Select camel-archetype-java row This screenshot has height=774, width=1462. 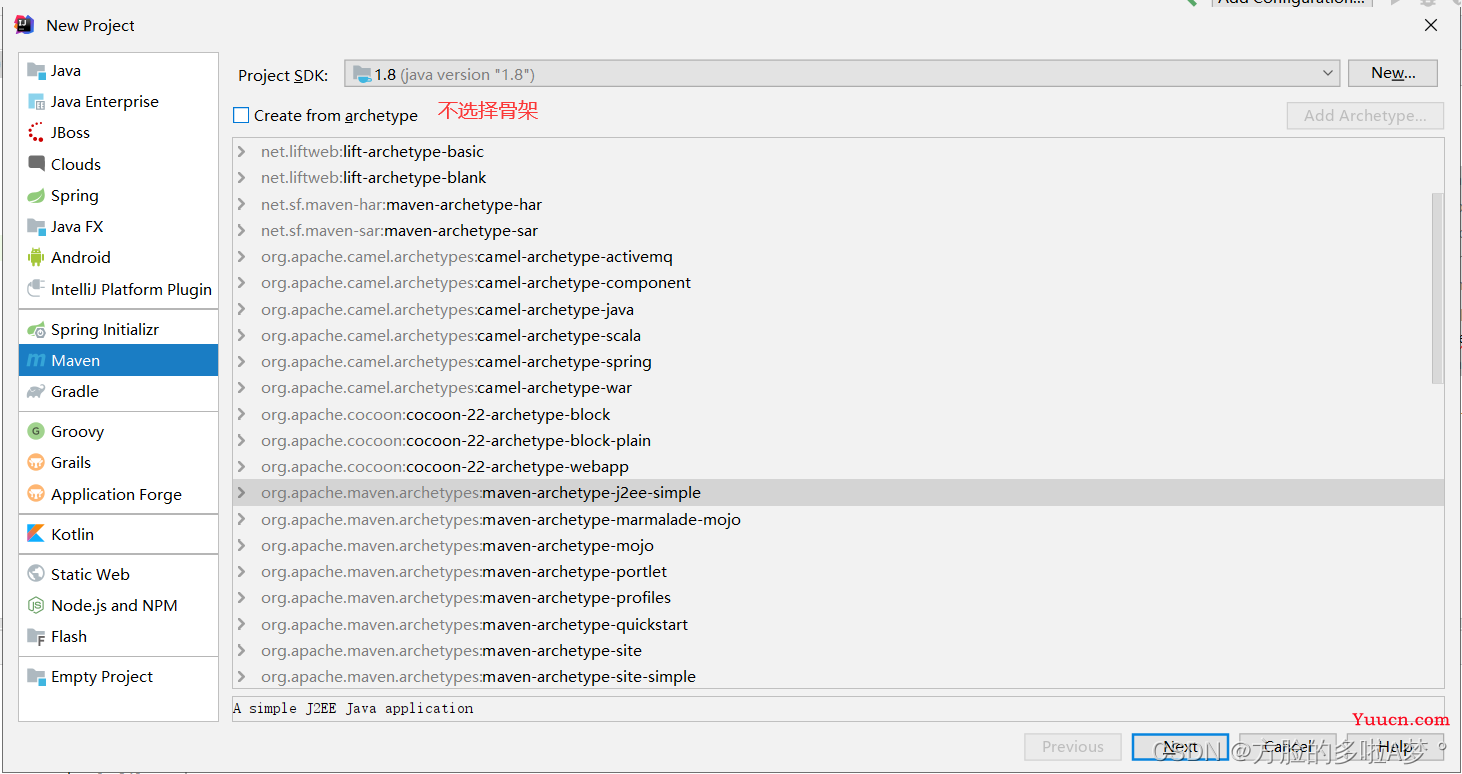click(838, 310)
